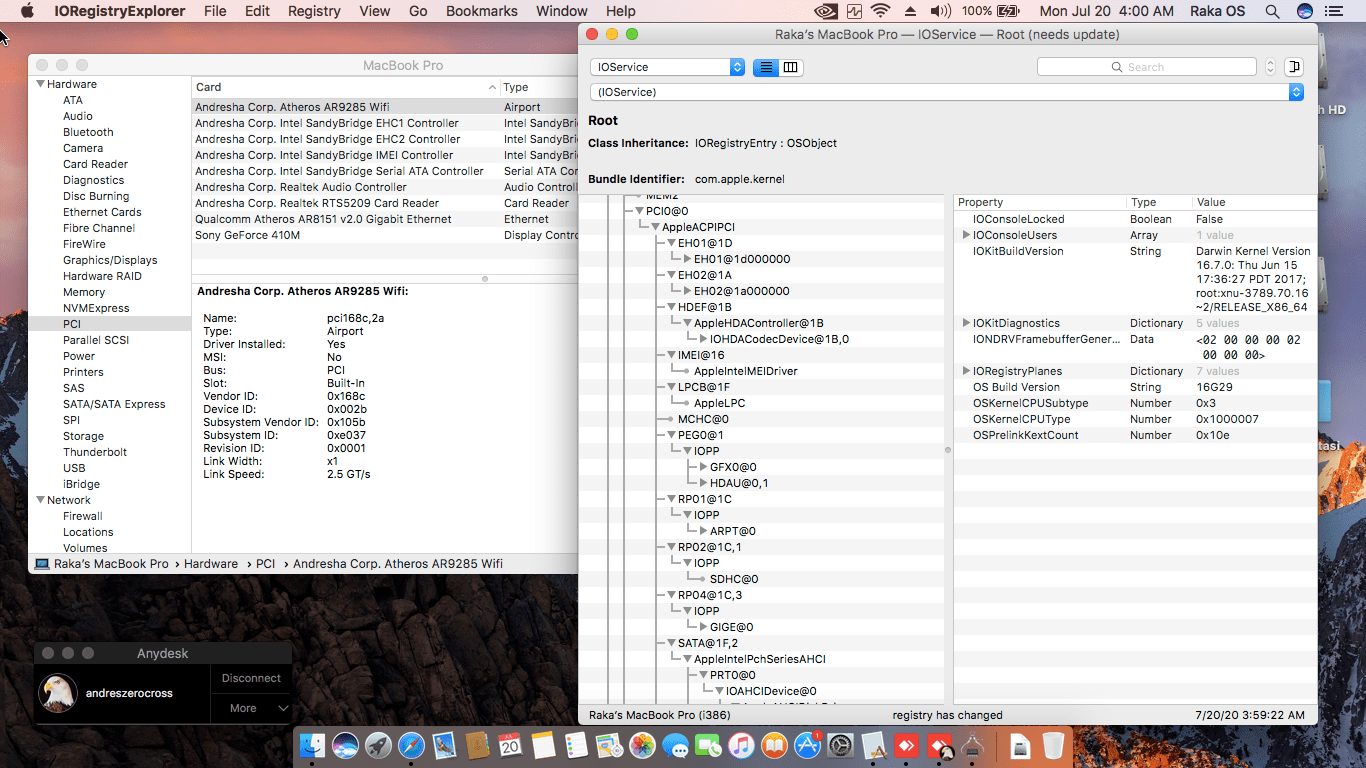1366x768 pixels.
Task: Collapse the PCI0@0 tree node
Action: click(x=639, y=211)
